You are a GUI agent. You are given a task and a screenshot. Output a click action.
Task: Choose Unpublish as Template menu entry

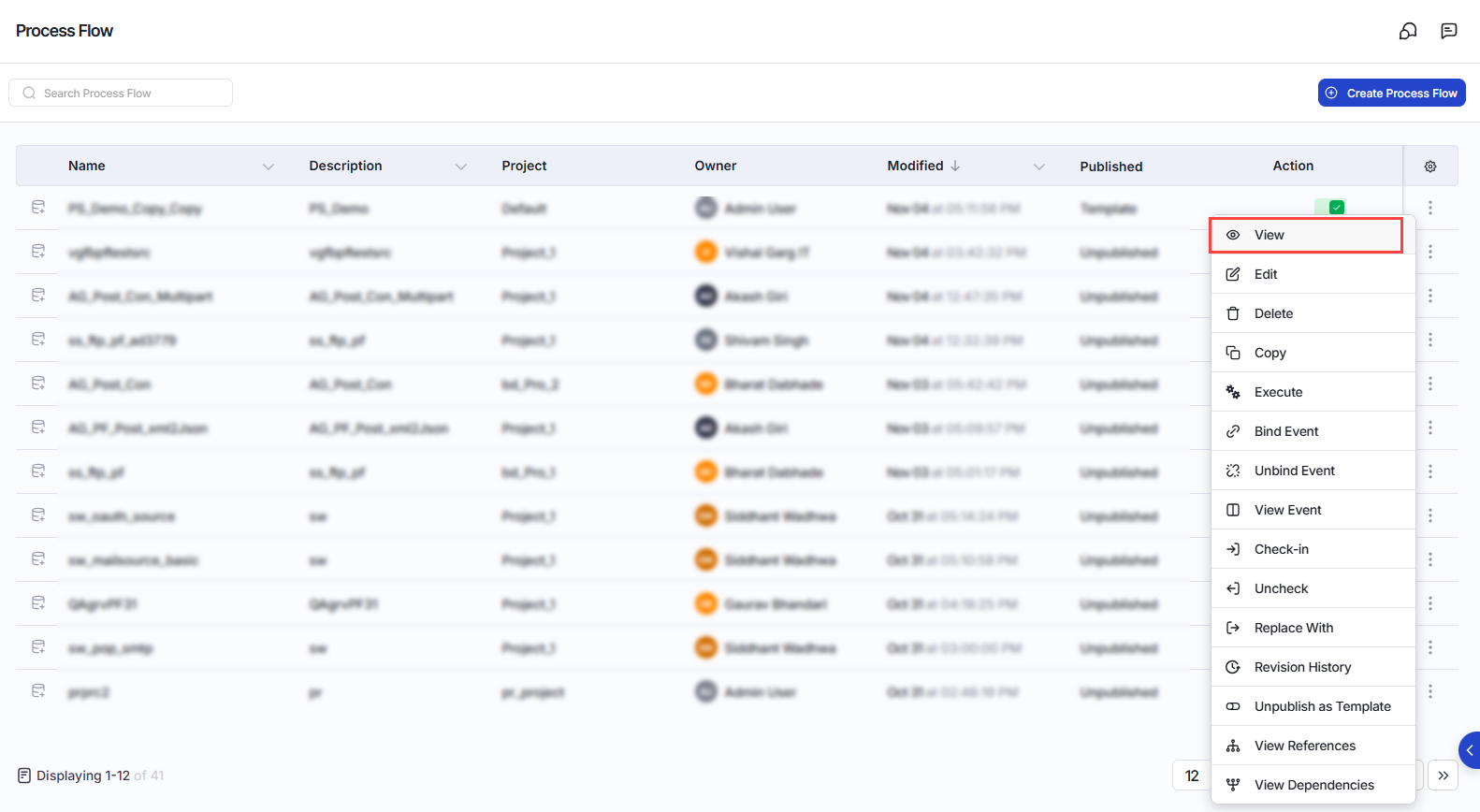tap(1313, 706)
